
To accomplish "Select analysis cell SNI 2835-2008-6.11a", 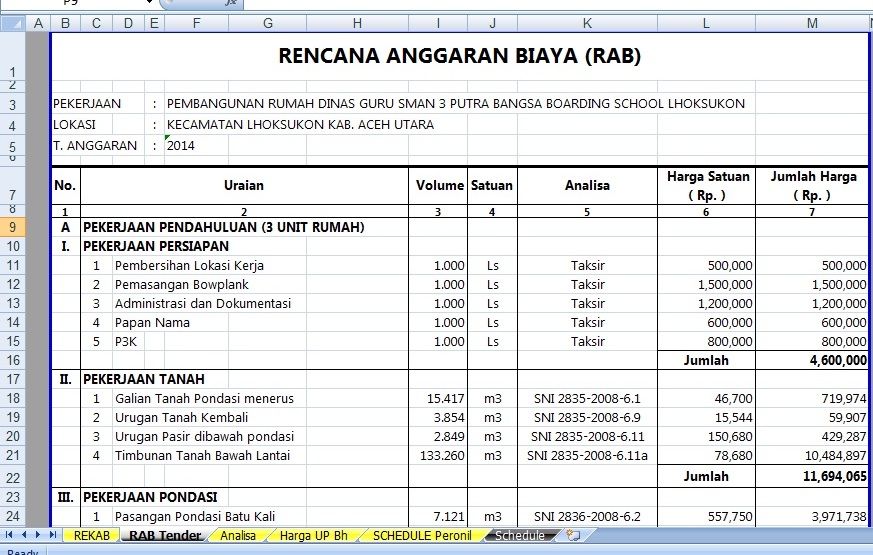I will click(587, 455).
